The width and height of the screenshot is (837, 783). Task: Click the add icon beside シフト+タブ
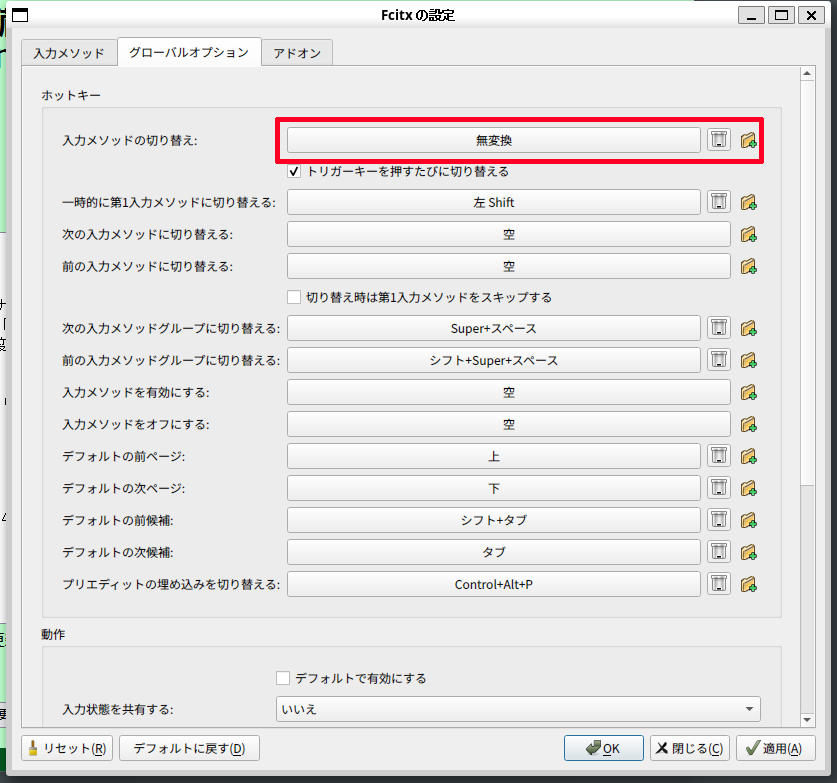[x=748, y=520]
